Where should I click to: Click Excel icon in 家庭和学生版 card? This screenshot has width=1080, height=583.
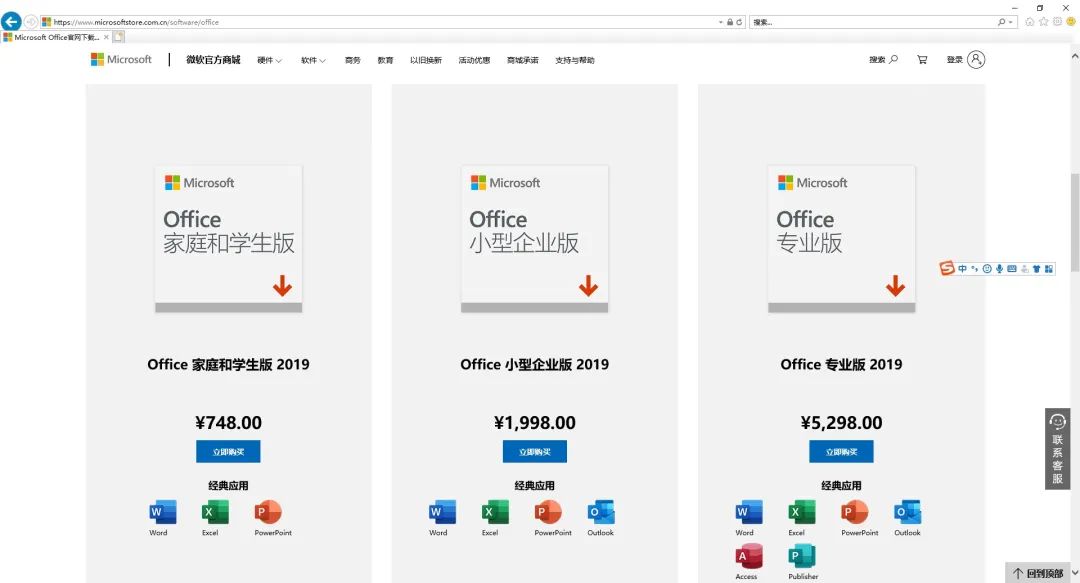[214, 512]
